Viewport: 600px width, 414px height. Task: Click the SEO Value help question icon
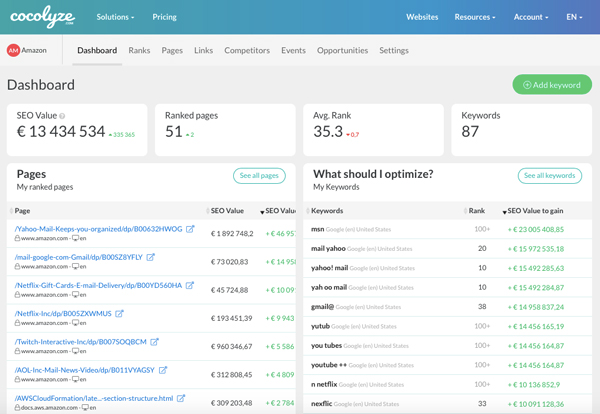pyautogui.click(x=62, y=116)
